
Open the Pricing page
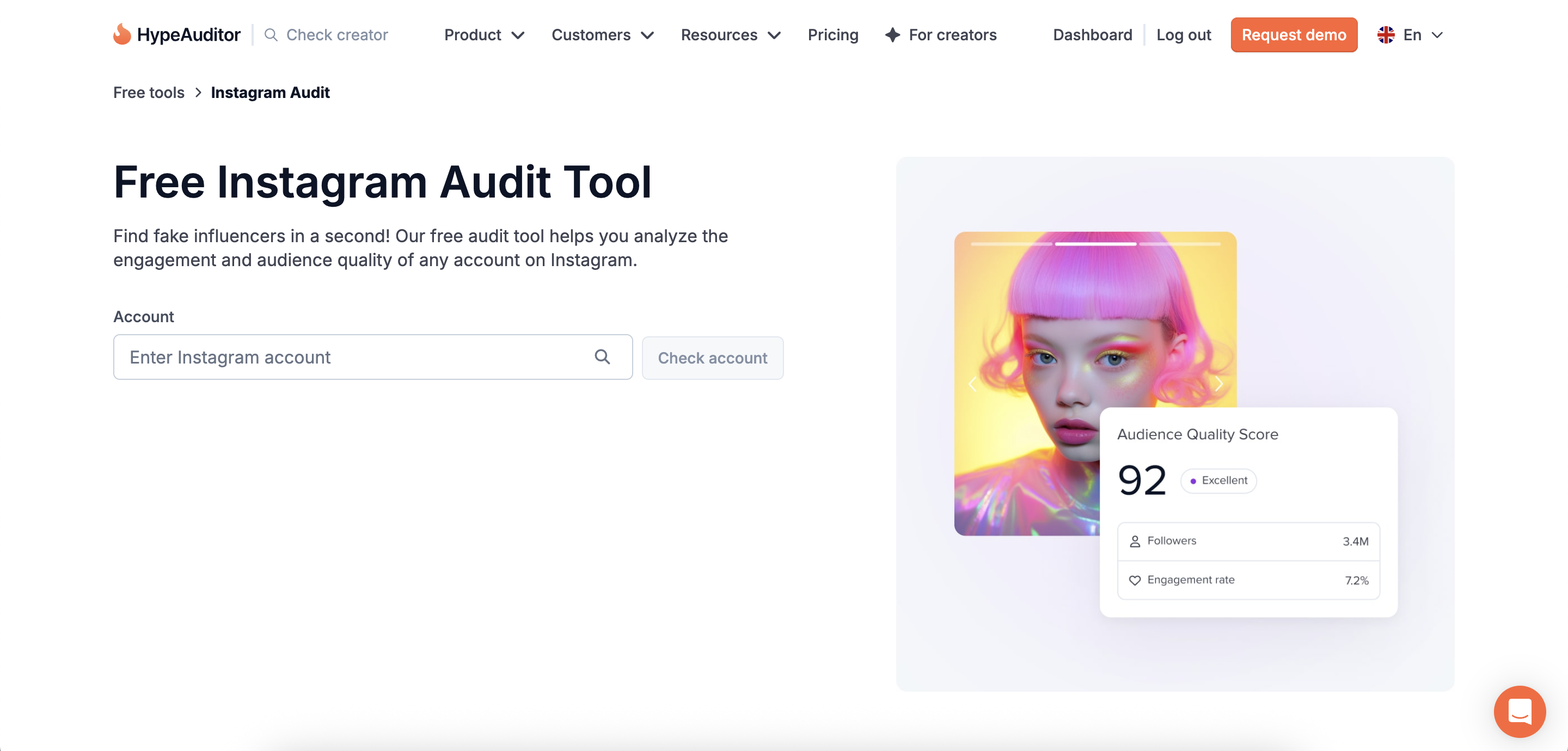[x=832, y=35]
